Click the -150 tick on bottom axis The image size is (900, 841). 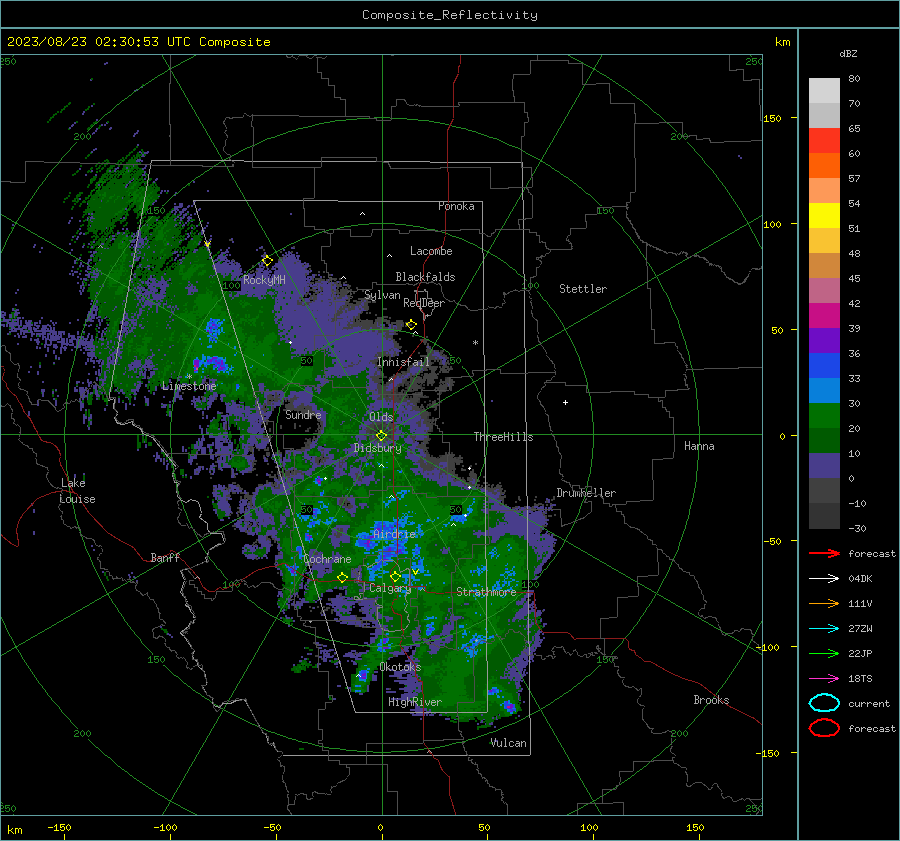click(59, 828)
